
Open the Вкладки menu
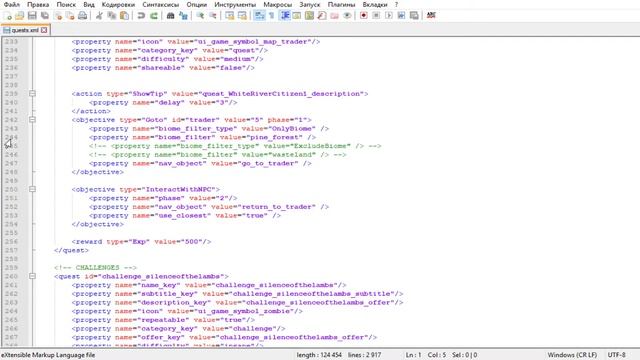coord(375,4)
